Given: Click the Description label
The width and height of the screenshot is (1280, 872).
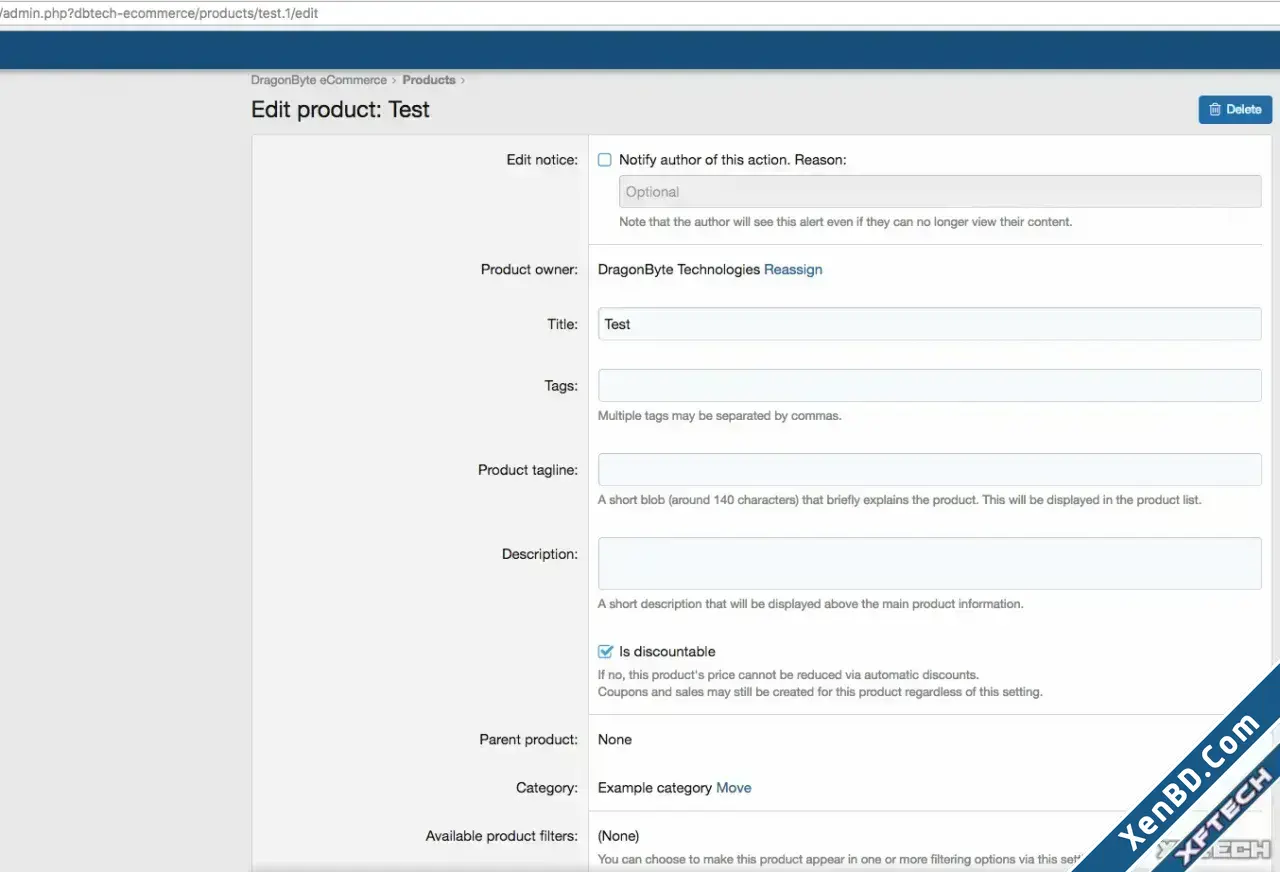Looking at the screenshot, I should click(540, 554).
